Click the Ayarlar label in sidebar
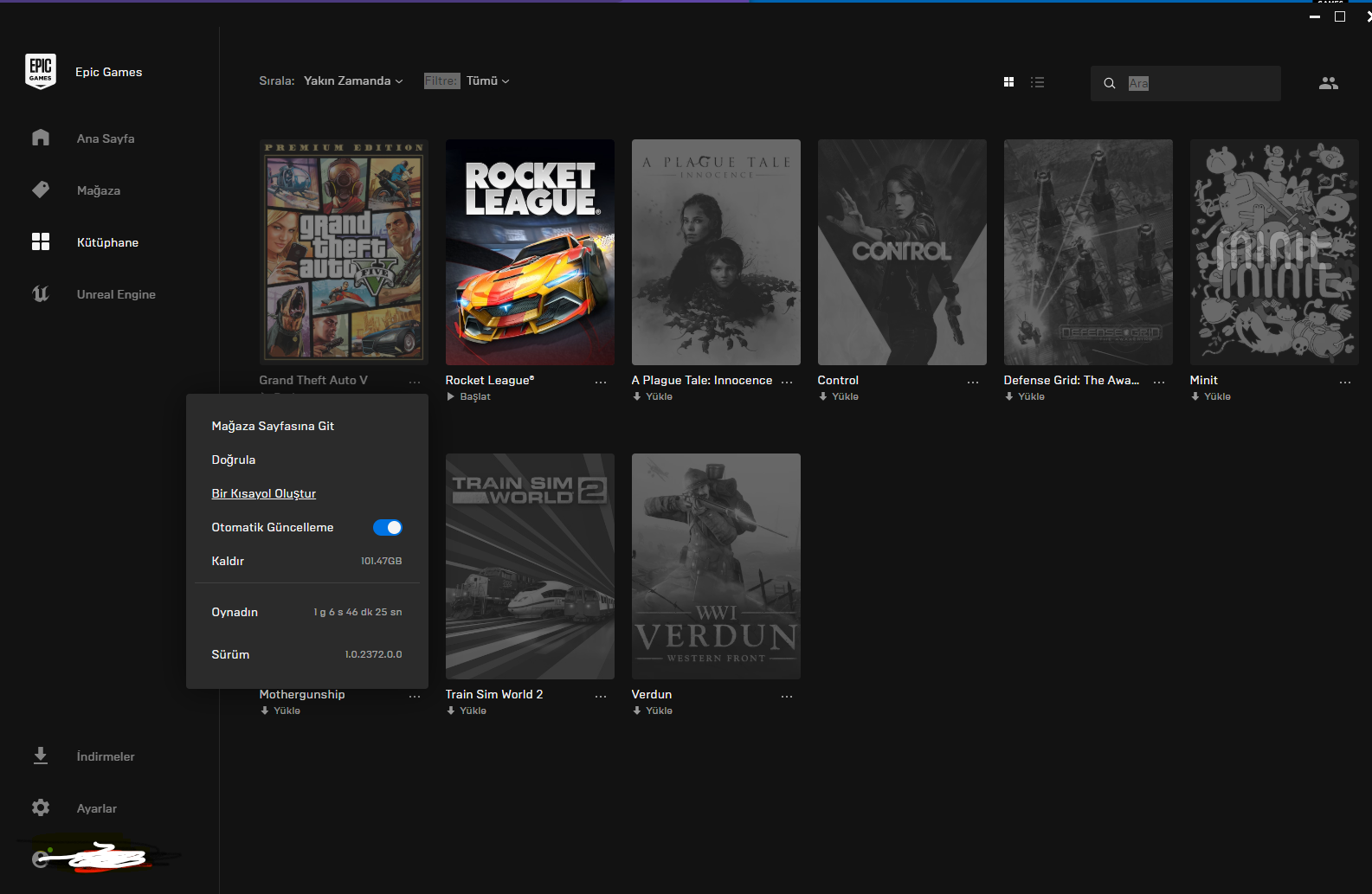This screenshot has height=894, width=1372. pyautogui.click(x=97, y=808)
